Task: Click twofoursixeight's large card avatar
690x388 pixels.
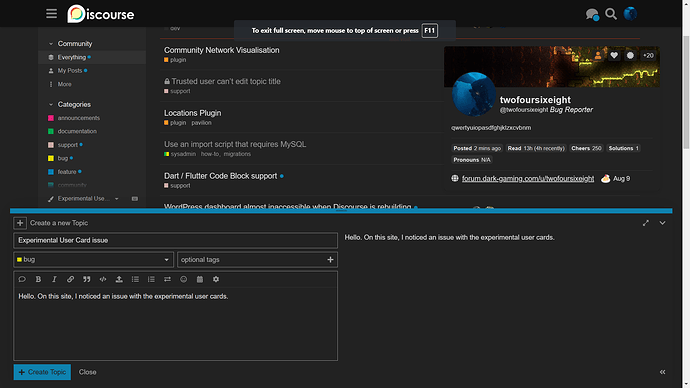Action: coord(473,94)
